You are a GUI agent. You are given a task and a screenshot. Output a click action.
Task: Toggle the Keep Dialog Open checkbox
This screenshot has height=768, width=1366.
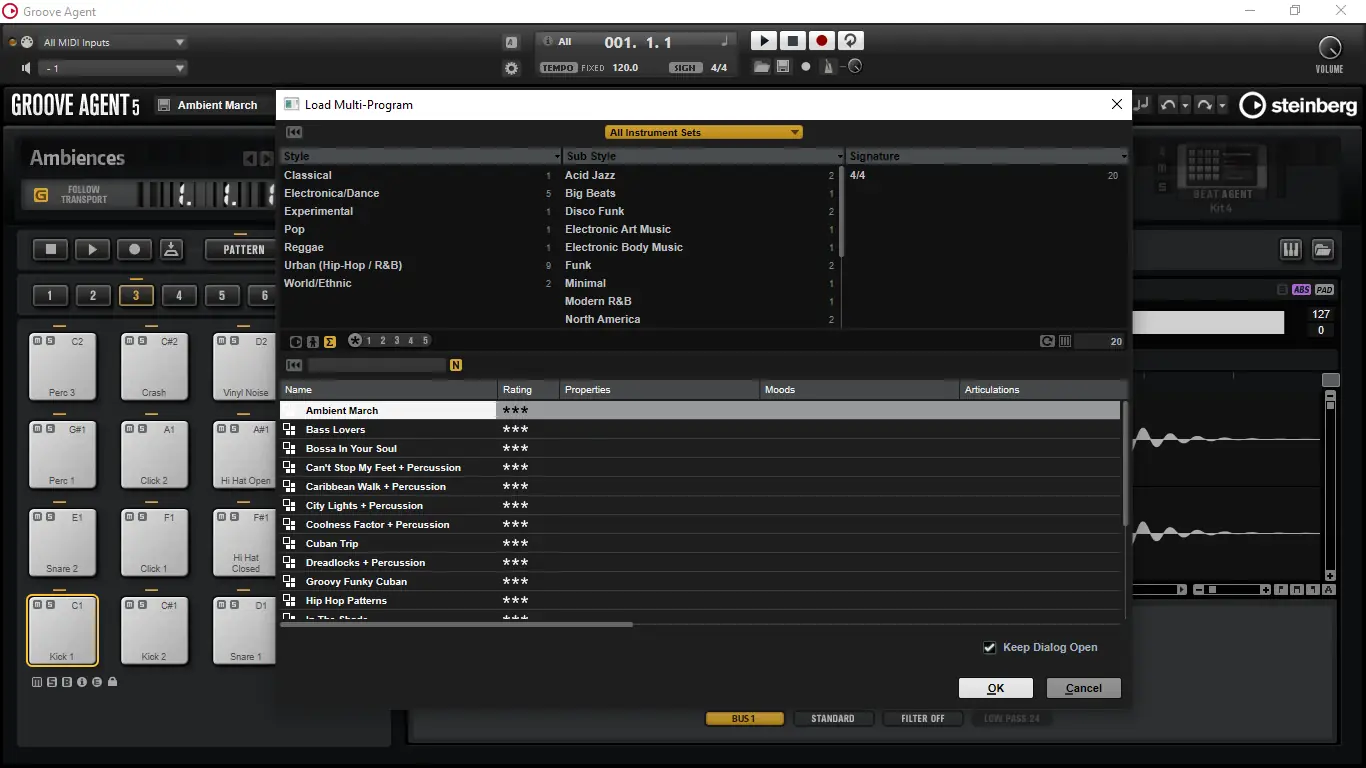(990, 647)
